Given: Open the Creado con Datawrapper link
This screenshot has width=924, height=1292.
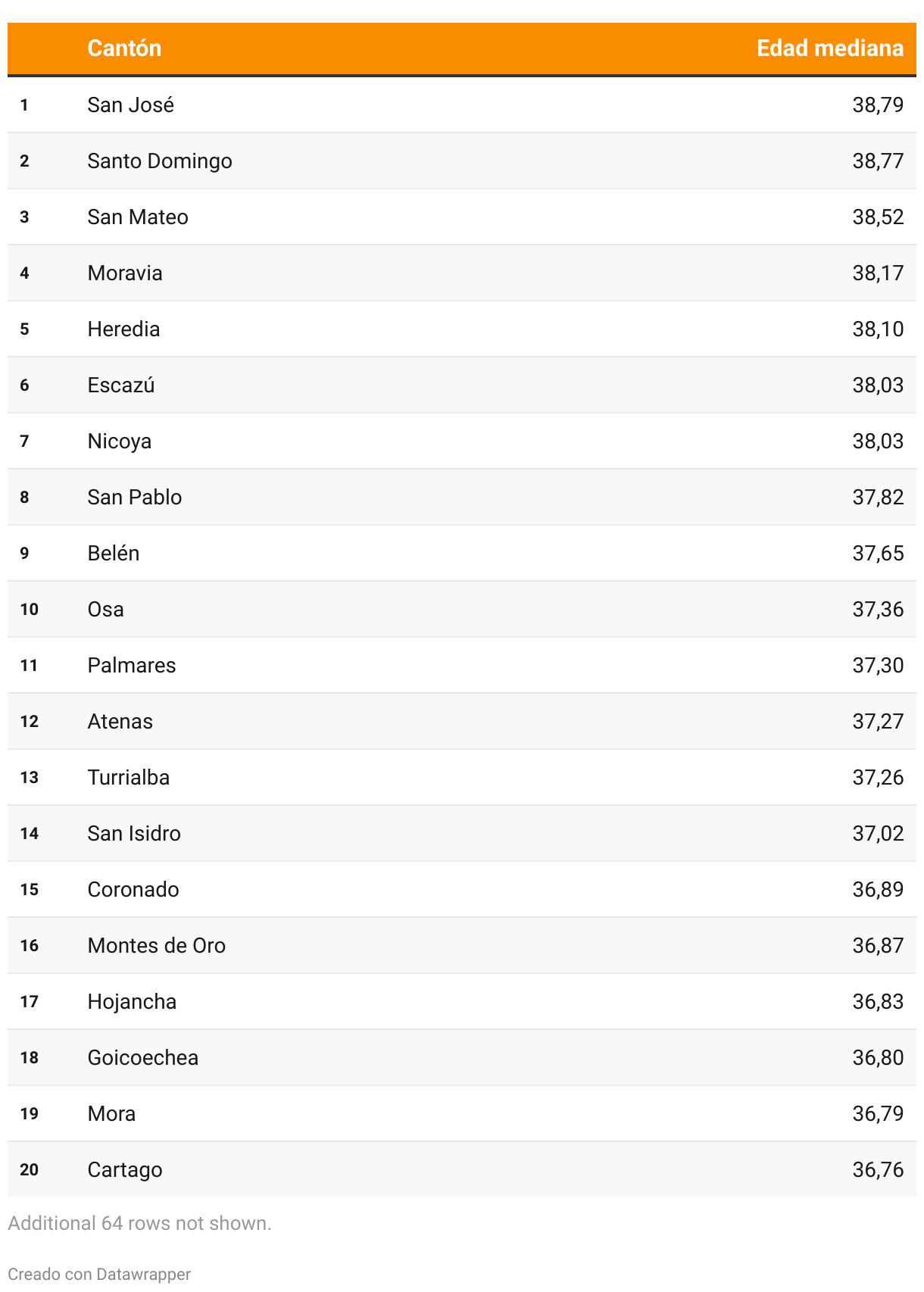Looking at the screenshot, I should click(x=99, y=1274).
